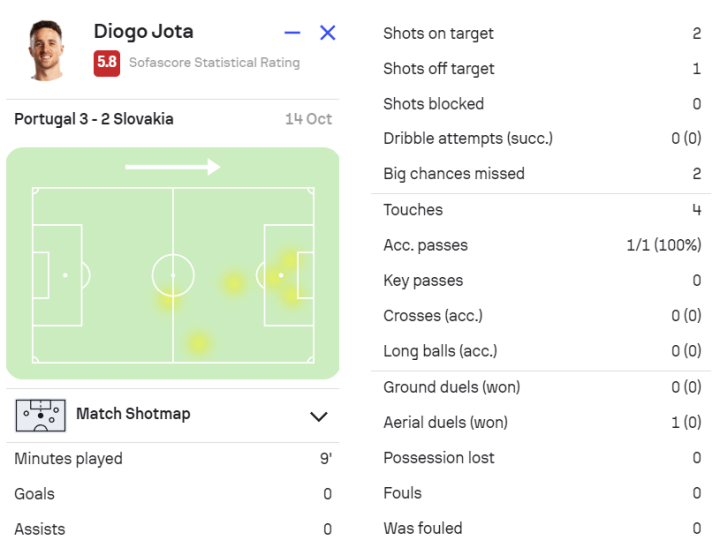Open the Portugal 3 - 2 Slovakia match
The width and height of the screenshot is (720, 555).
click(x=94, y=119)
